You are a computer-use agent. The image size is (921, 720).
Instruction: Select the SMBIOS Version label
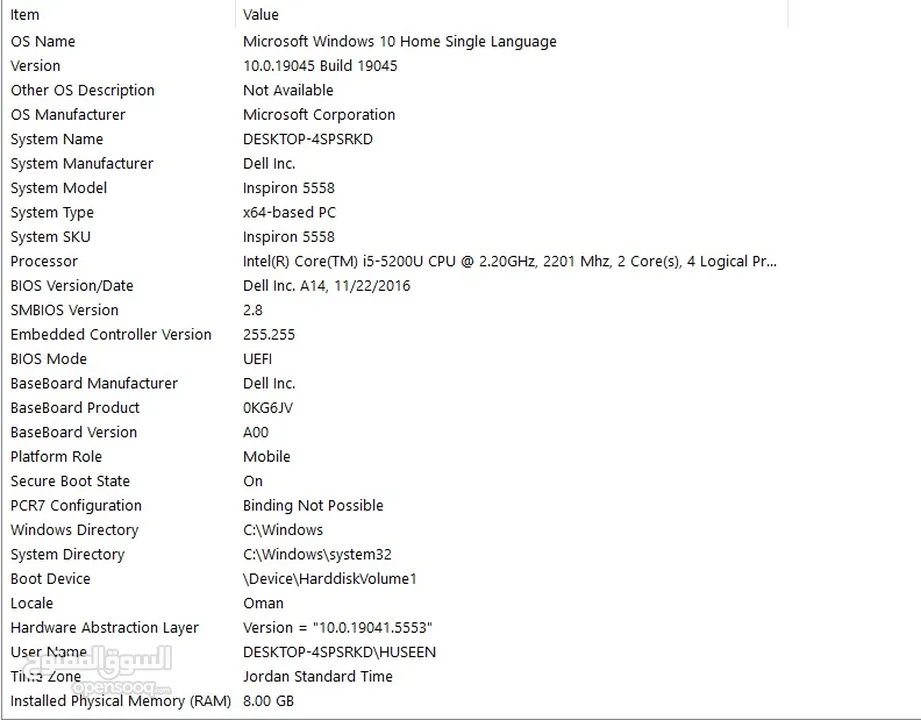coord(64,310)
